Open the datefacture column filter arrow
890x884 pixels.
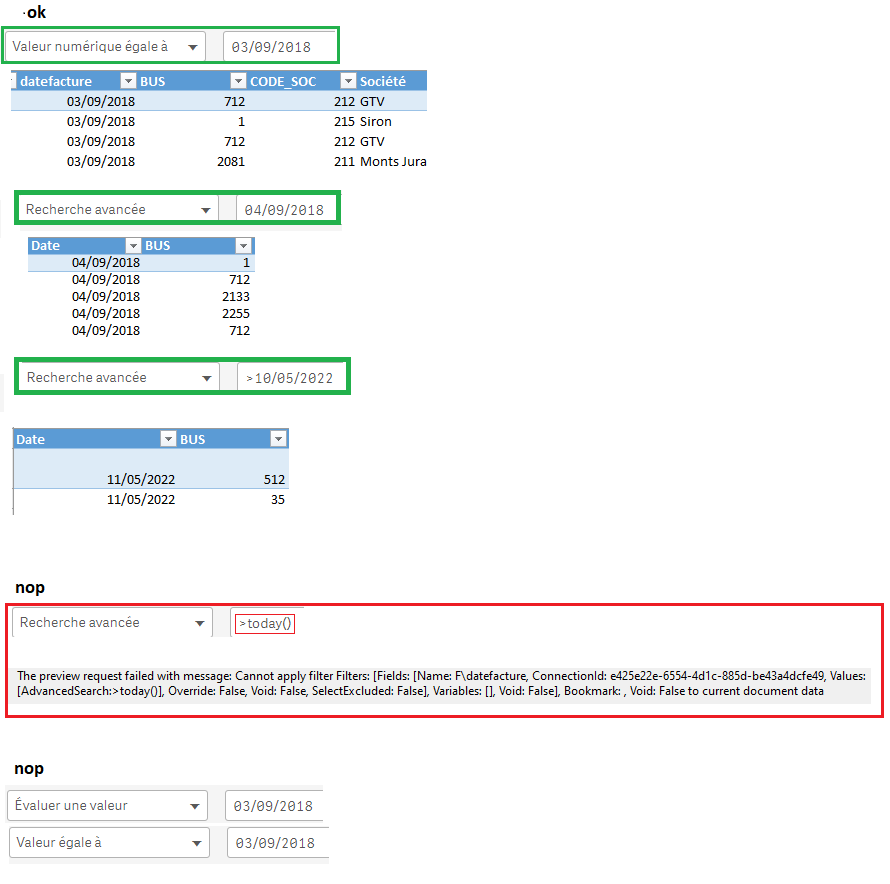(128, 81)
